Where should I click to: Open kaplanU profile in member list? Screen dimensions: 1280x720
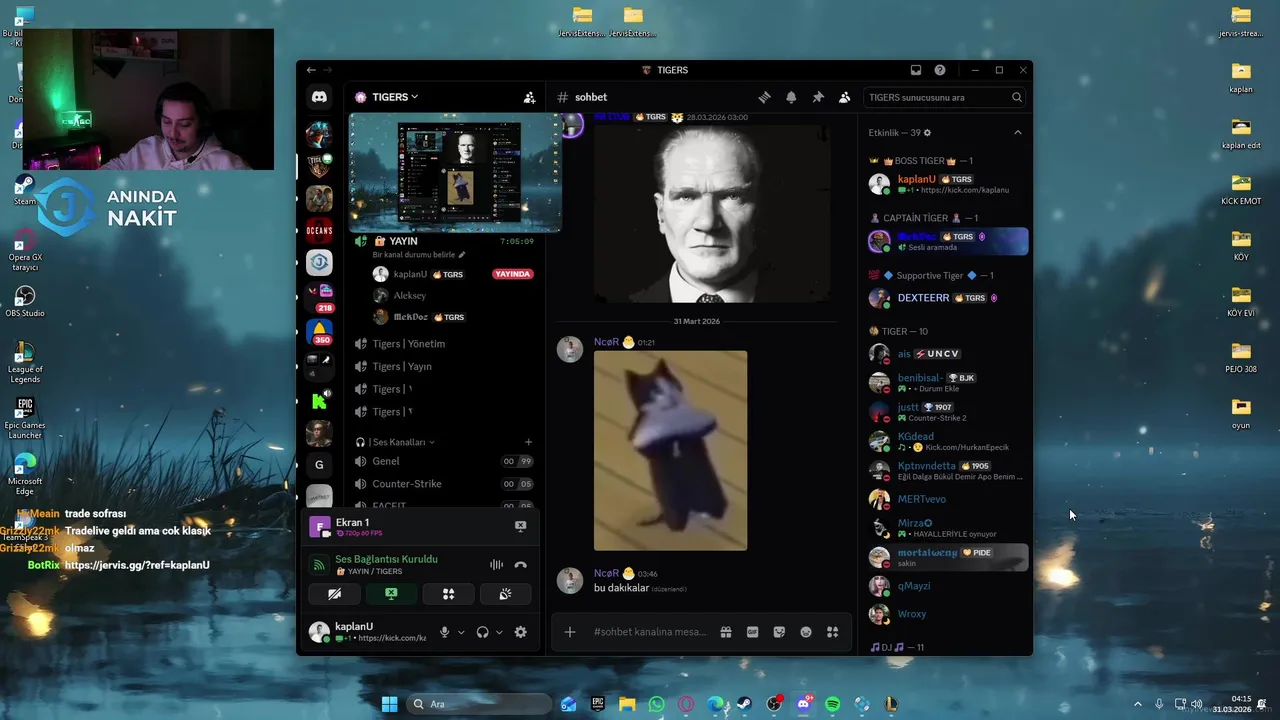point(946,184)
